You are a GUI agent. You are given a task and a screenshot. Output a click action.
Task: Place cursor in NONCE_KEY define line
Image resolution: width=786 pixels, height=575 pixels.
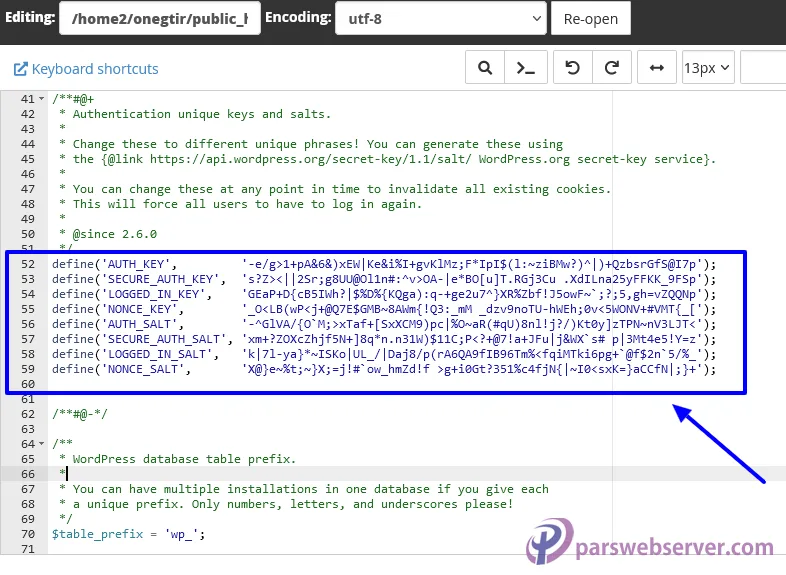(384, 309)
